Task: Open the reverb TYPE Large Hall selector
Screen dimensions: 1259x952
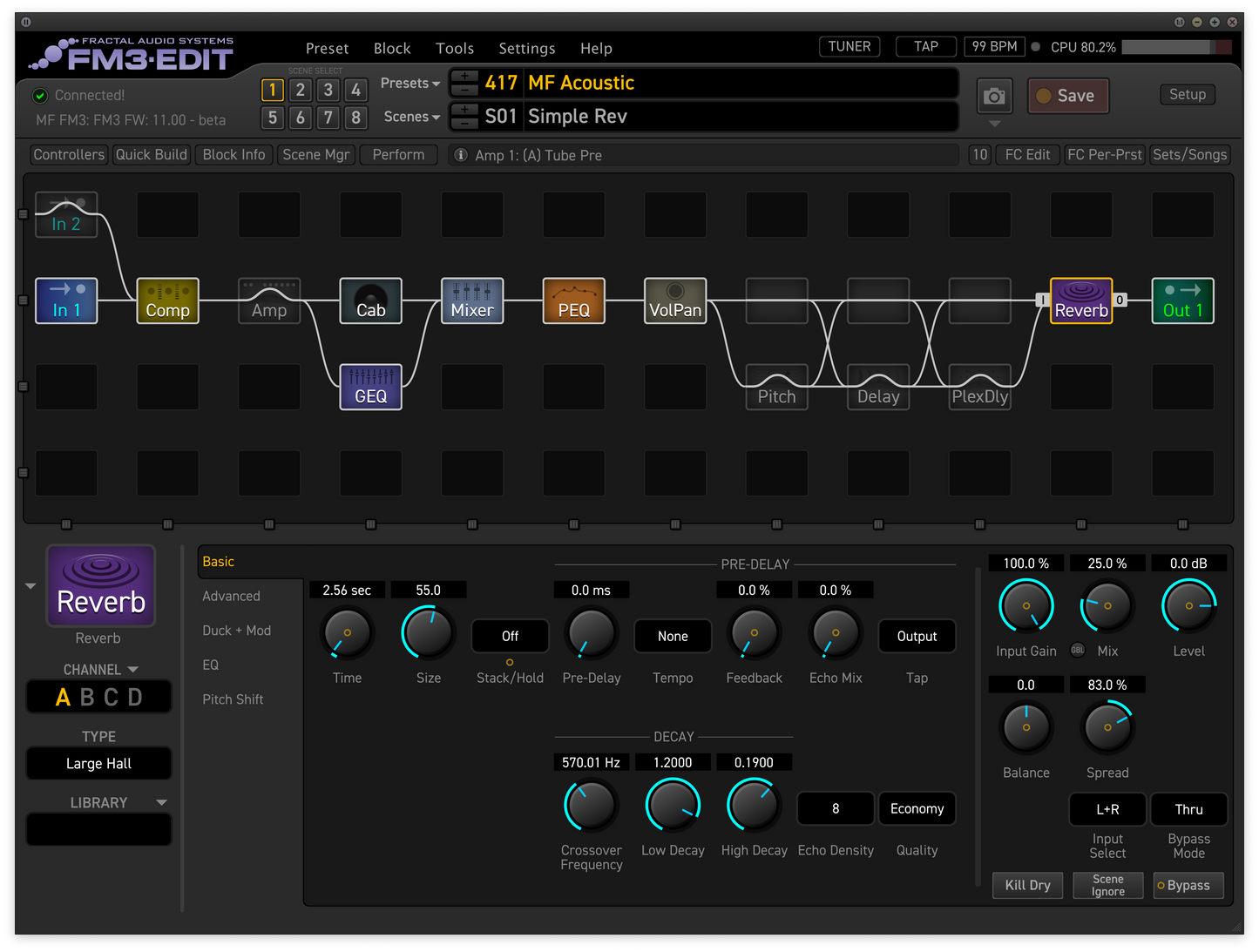Action: pyautogui.click(x=98, y=764)
